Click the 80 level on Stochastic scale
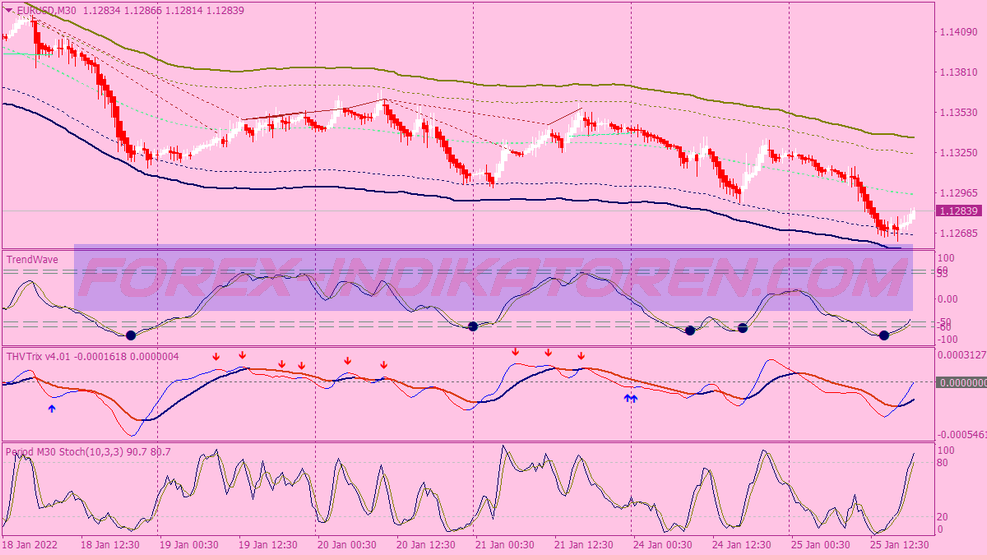Image resolution: width=987 pixels, height=555 pixels. click(x=943, y=463)
